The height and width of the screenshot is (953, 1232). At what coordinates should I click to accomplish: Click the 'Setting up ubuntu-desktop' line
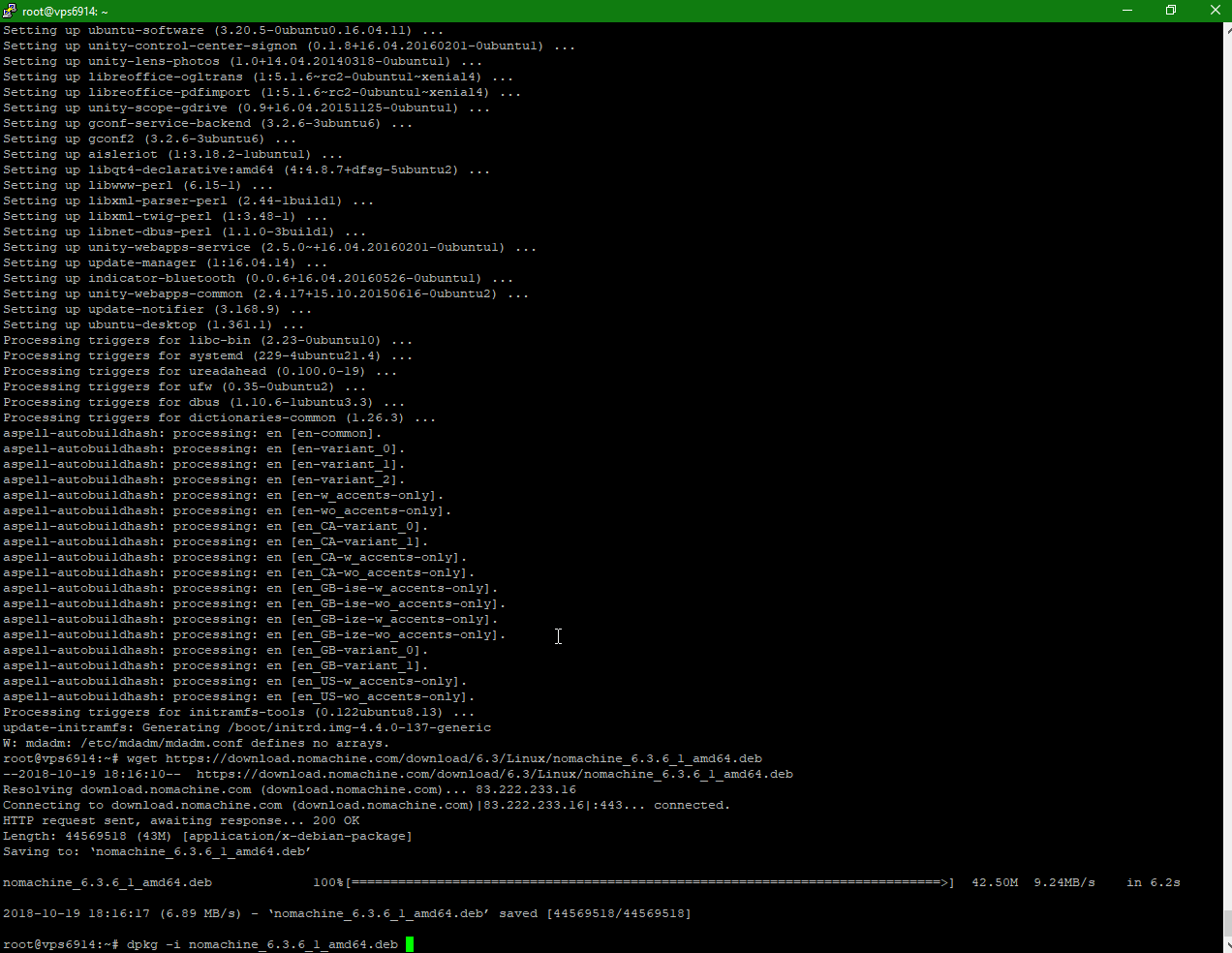point(152,324)
